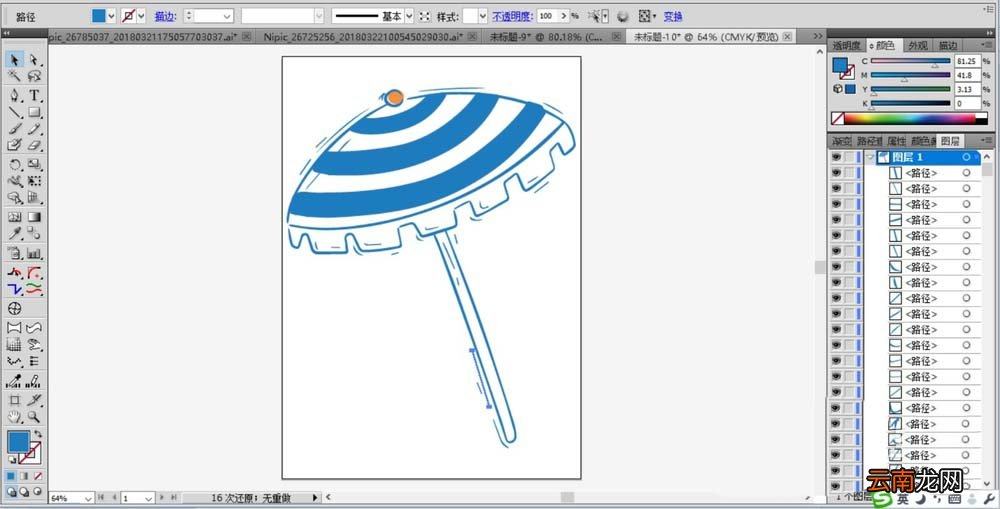This screenshot has width=1000, height=509.
Task: Open the 透明度 panel tab
Action: pyautogui.click(x=846, y=46)
